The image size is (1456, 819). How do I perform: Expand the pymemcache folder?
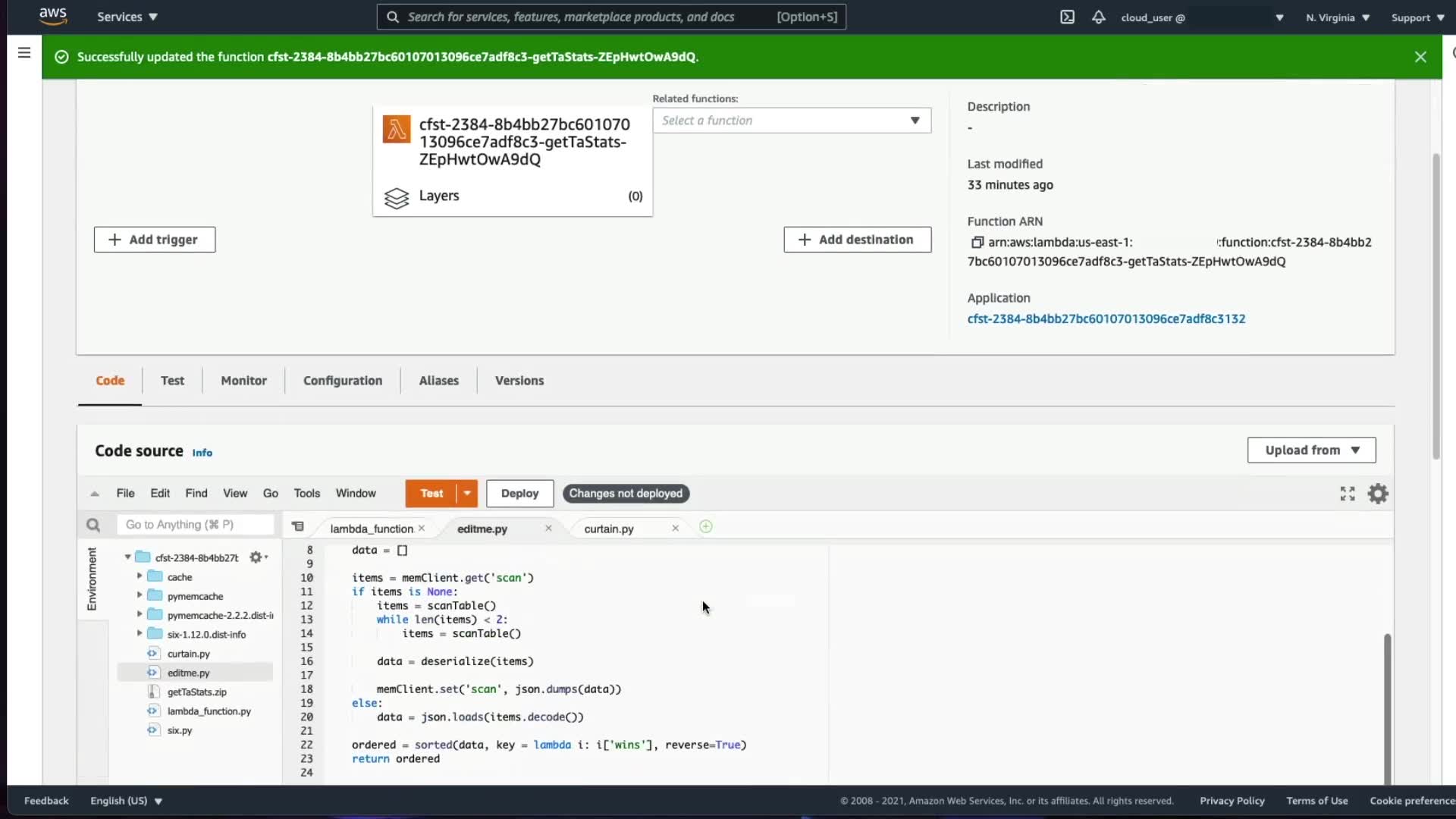(x=140, y=595)
